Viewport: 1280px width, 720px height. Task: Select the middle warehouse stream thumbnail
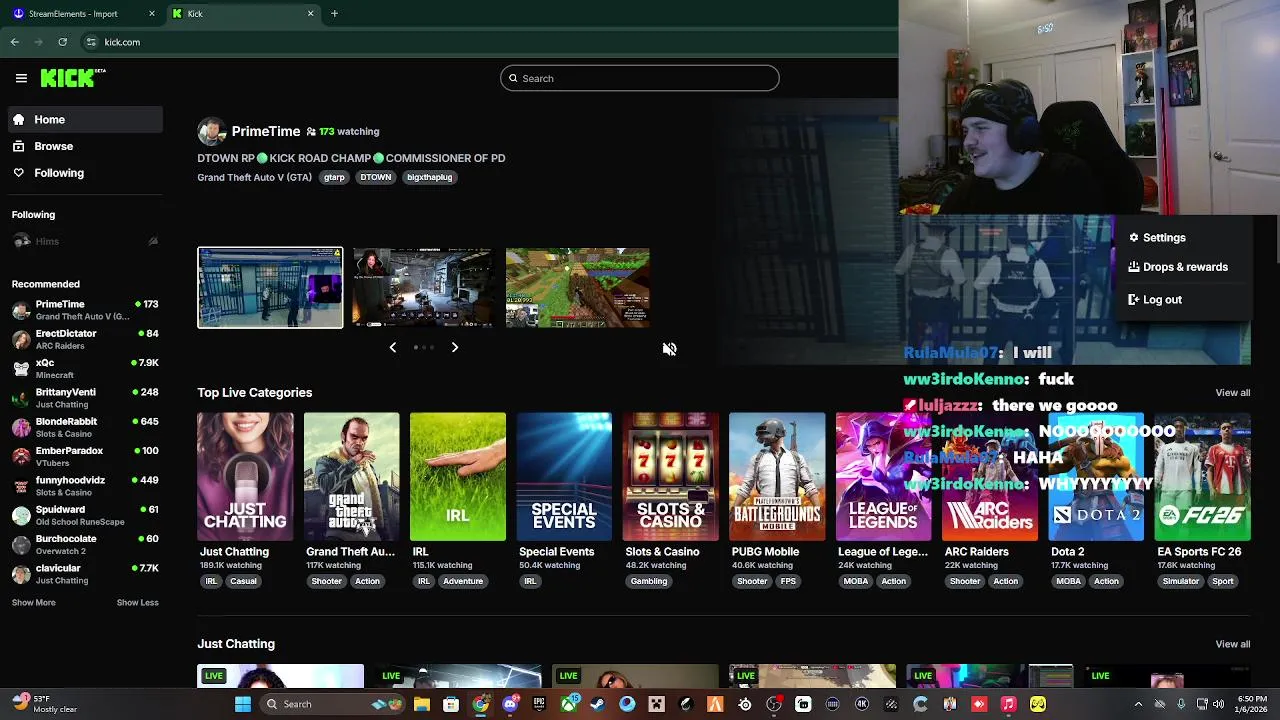pos(422,288)
